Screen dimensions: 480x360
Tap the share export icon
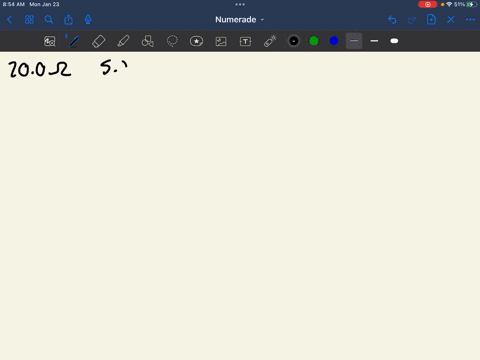68,20
